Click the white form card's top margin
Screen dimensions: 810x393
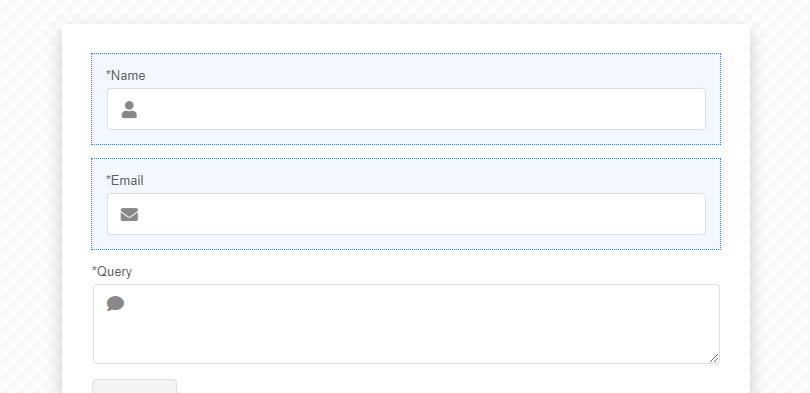[x=406, y=38]
